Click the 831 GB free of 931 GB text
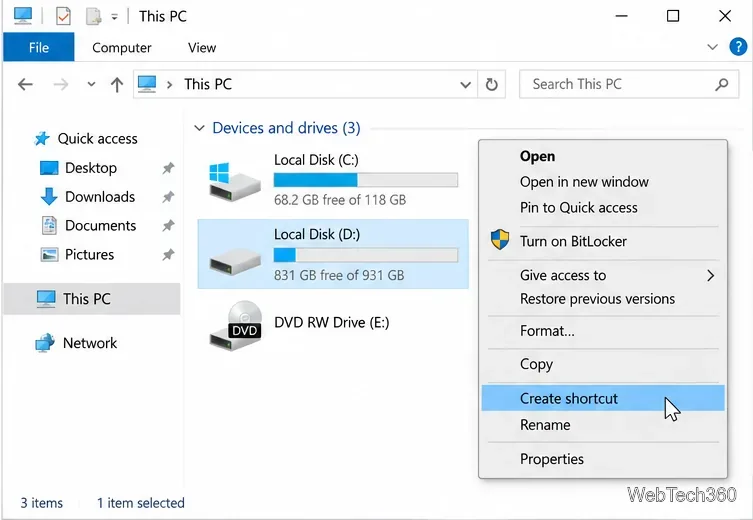This screenshot has height=520, width=753. (x=339, y=275)
